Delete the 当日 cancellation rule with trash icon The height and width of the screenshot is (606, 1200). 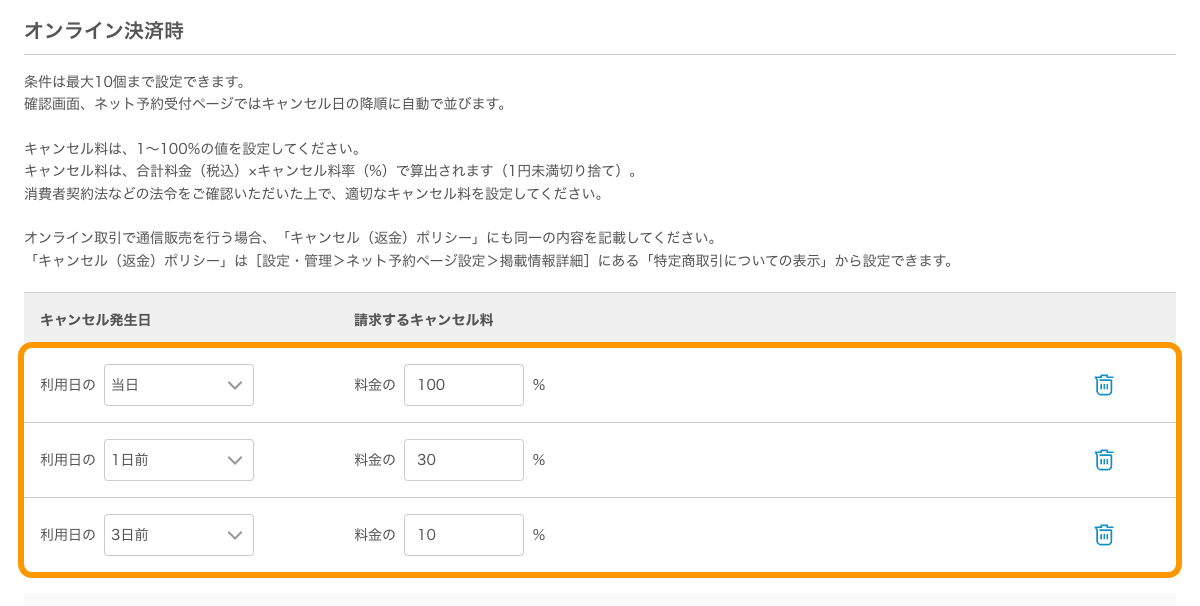pos(1104,385)
